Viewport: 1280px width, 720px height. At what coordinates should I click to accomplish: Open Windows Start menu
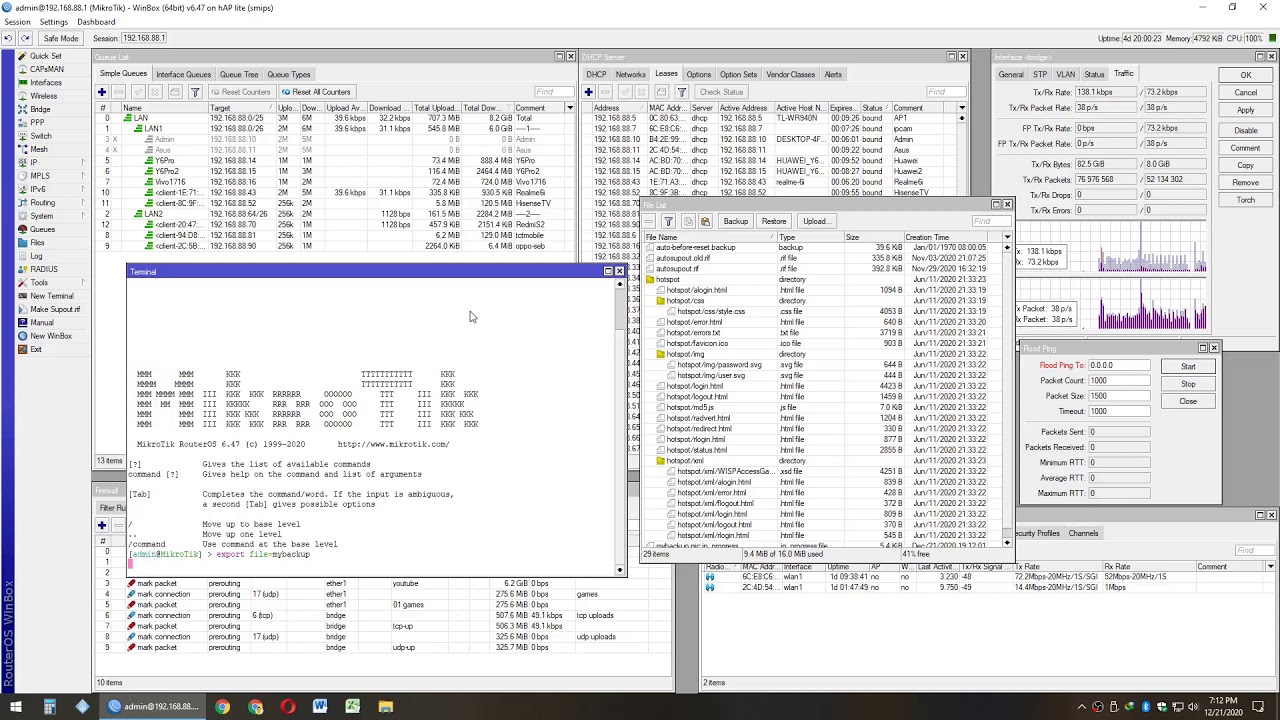pyautogui.click(x=15, y=706)
